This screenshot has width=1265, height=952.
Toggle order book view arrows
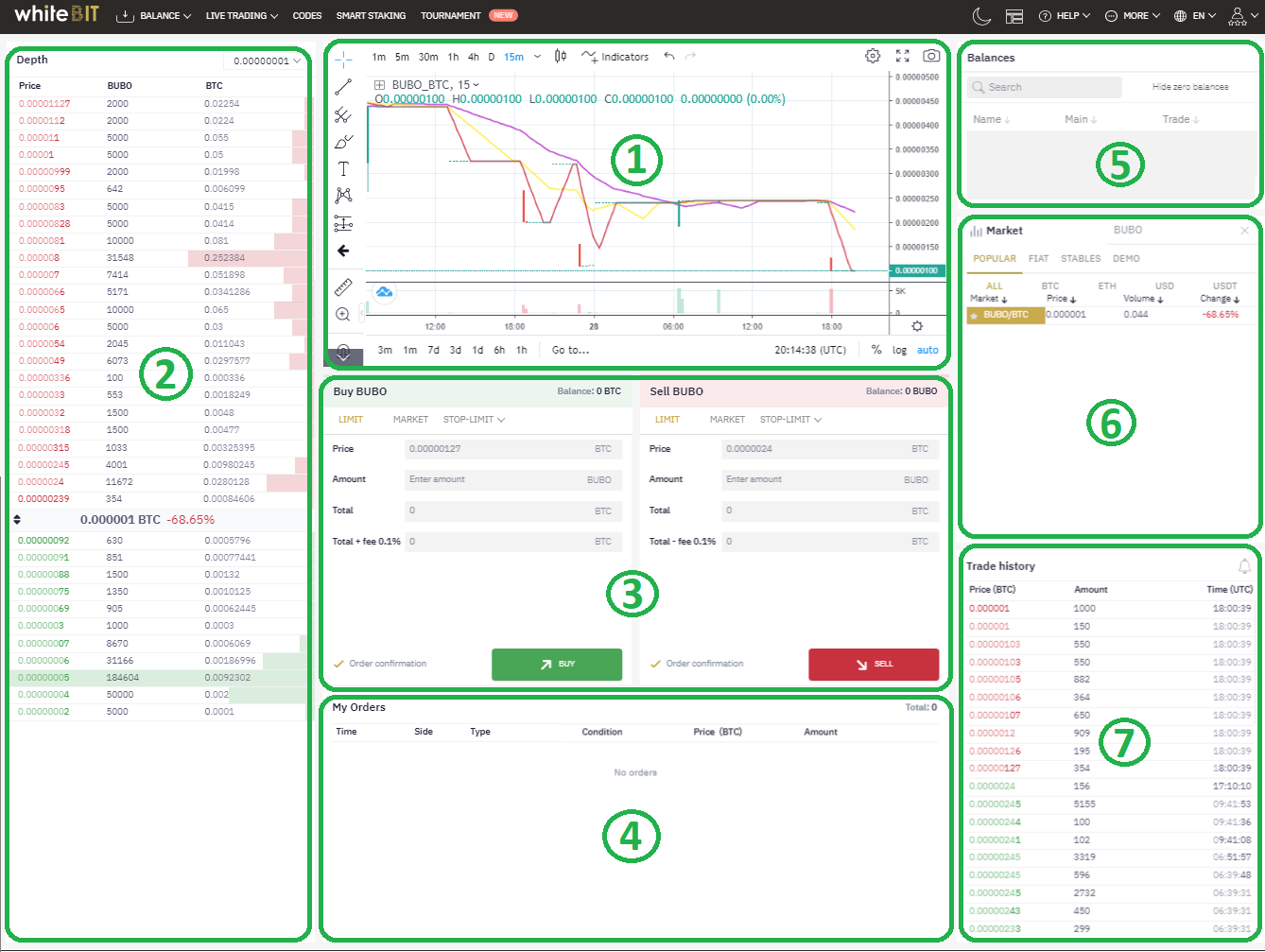point(16,520)
